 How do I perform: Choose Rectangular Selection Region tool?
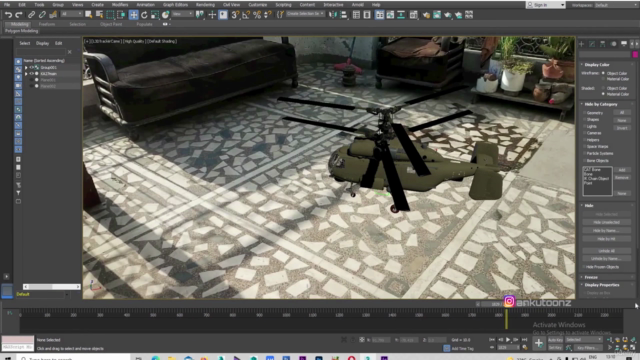[x=110, y=15]
